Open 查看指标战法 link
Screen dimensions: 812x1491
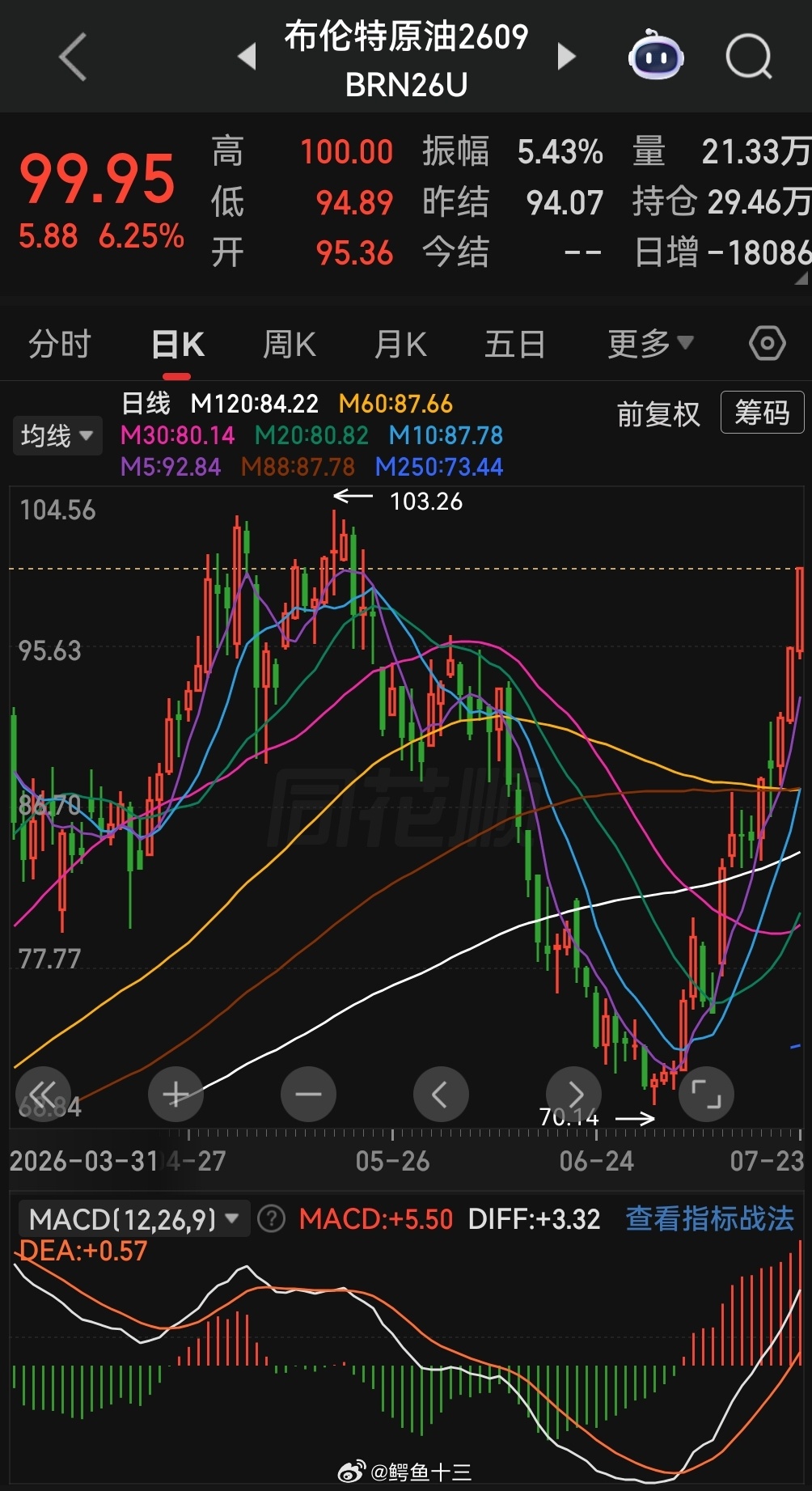coord(710,1218)
